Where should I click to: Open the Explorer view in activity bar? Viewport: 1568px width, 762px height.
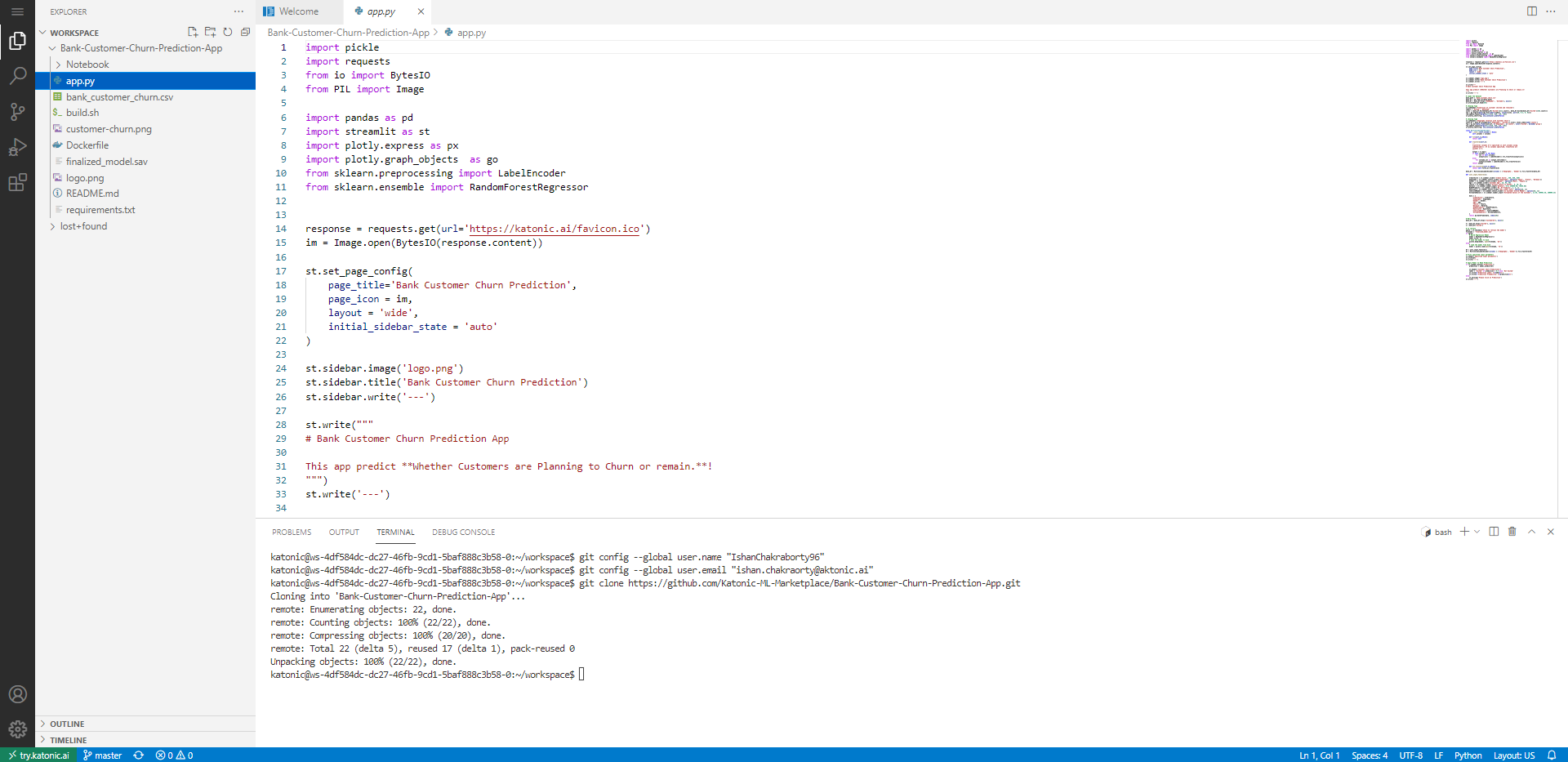(x=17, y=41)
